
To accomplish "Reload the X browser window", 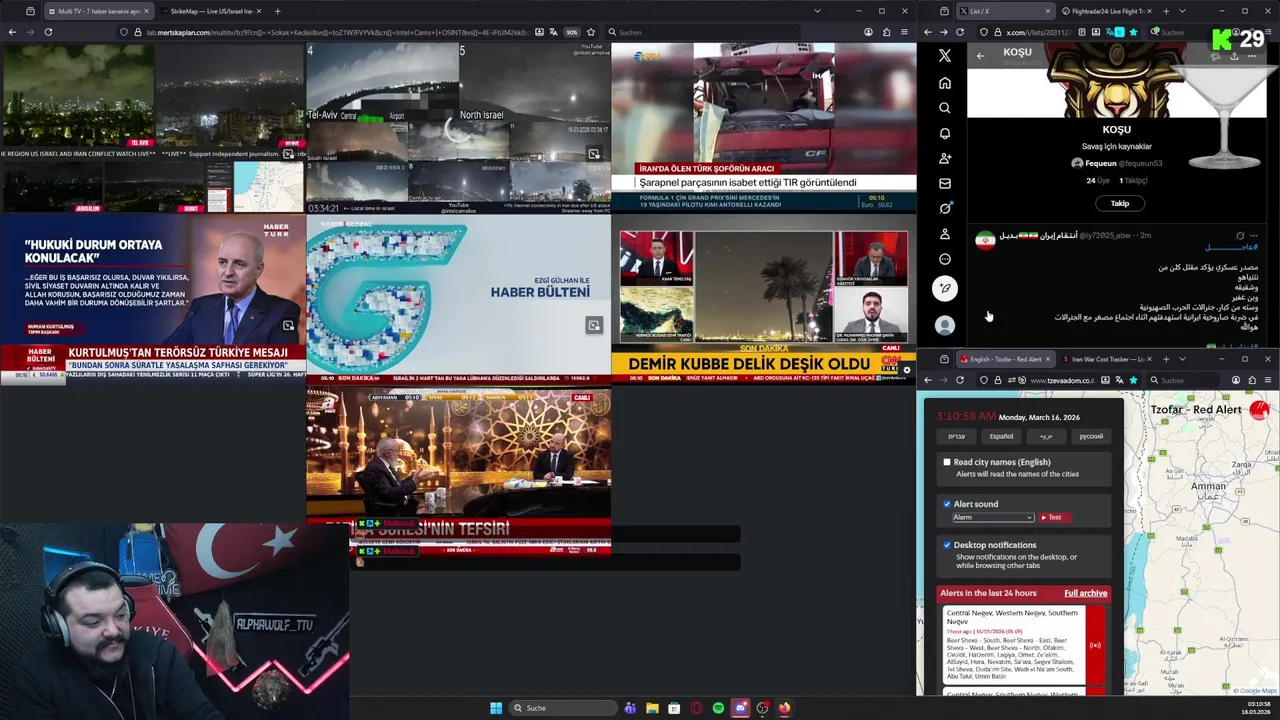I will (x=960, y=32).
